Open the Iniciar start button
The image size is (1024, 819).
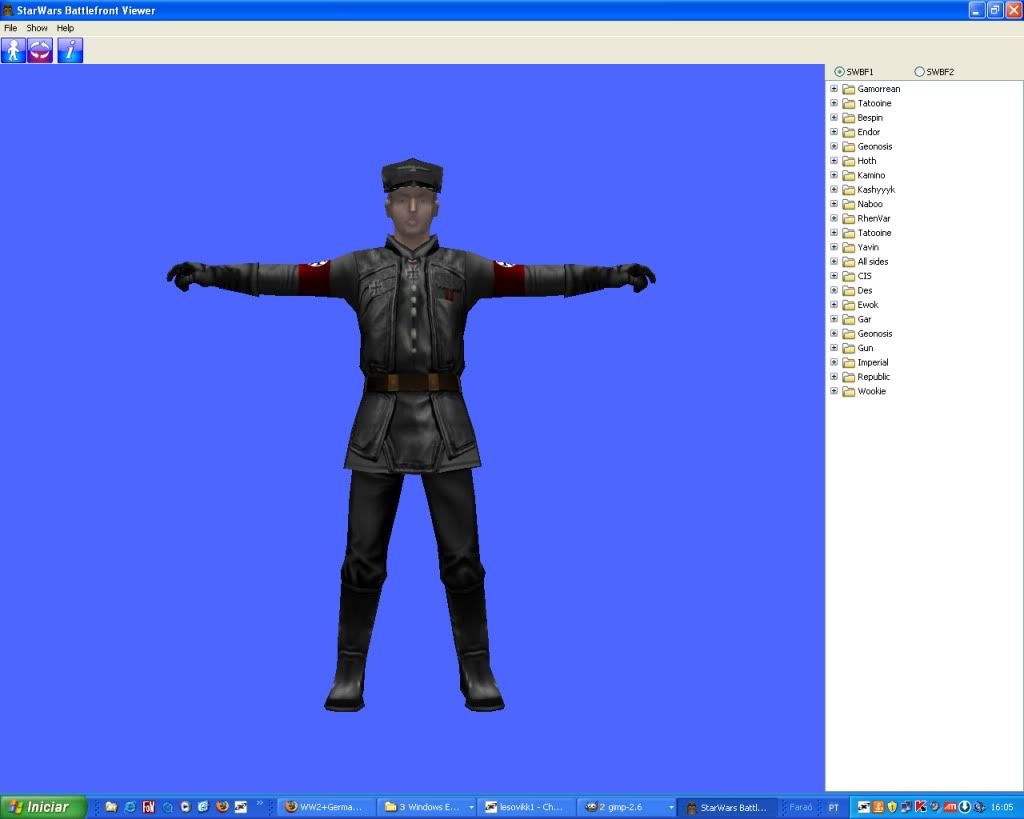43,807
